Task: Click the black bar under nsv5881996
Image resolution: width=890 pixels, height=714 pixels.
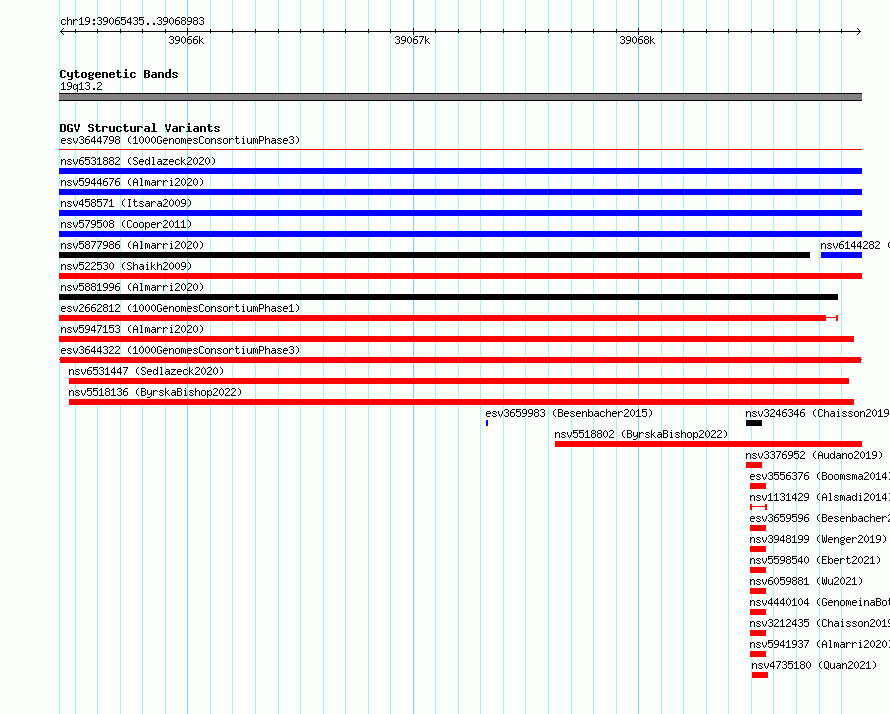Action: (x=448, y=297)
